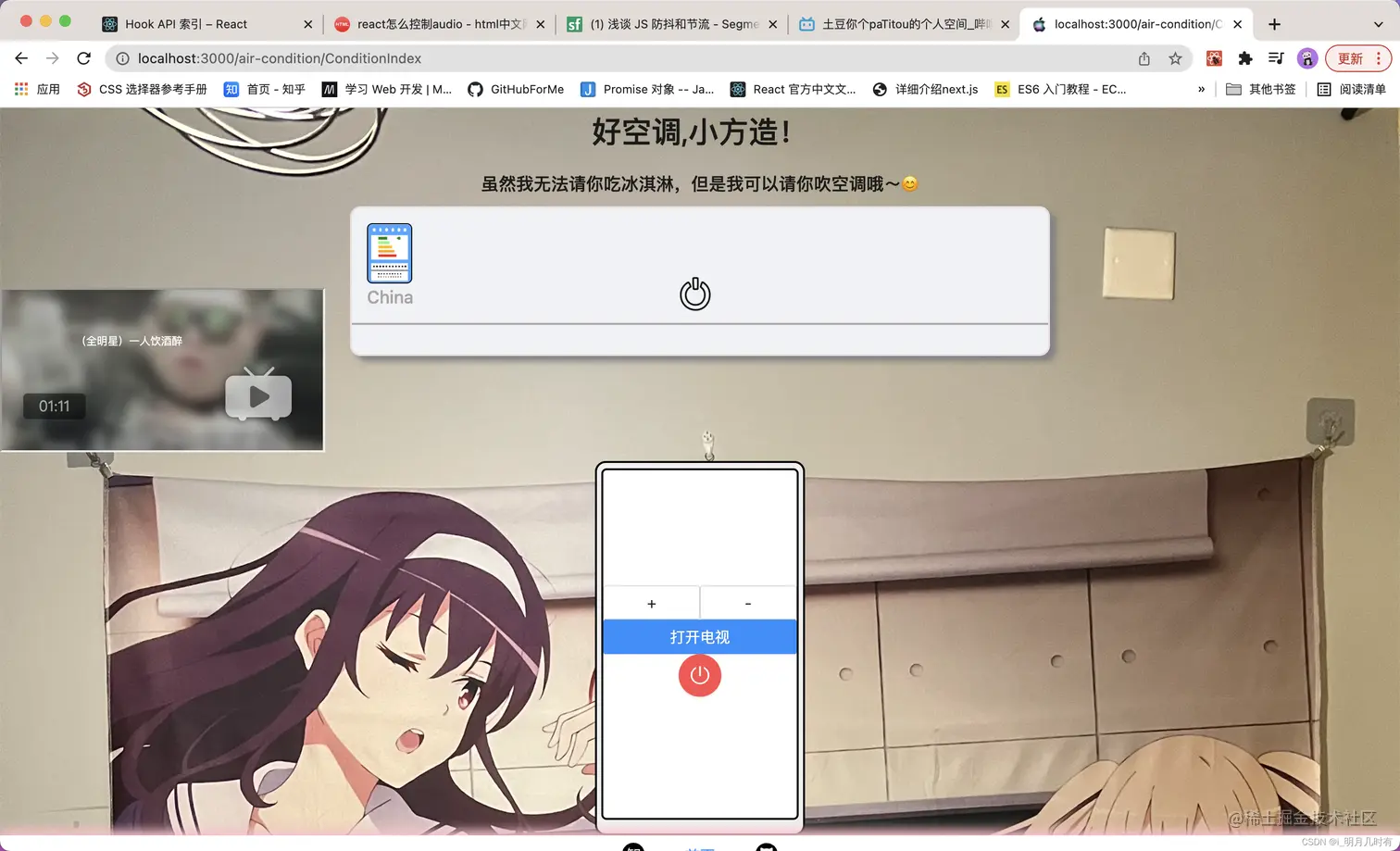Close the react怎么控制audio tab
1400x851 pixels.
(x=541, y=24)
